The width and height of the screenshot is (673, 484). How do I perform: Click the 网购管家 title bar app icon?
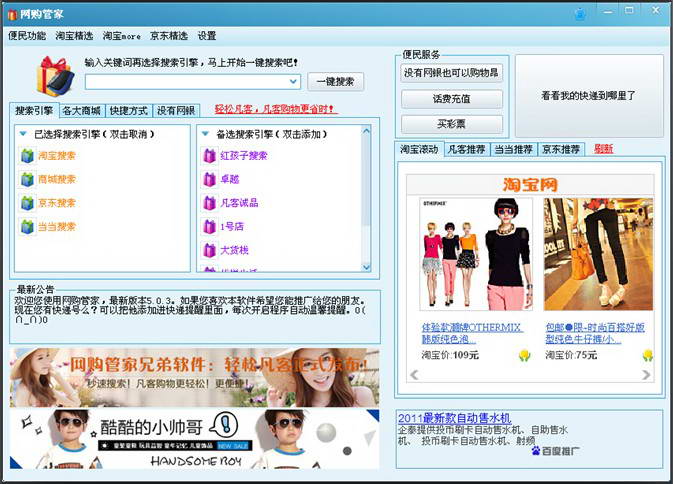point(12,14)
